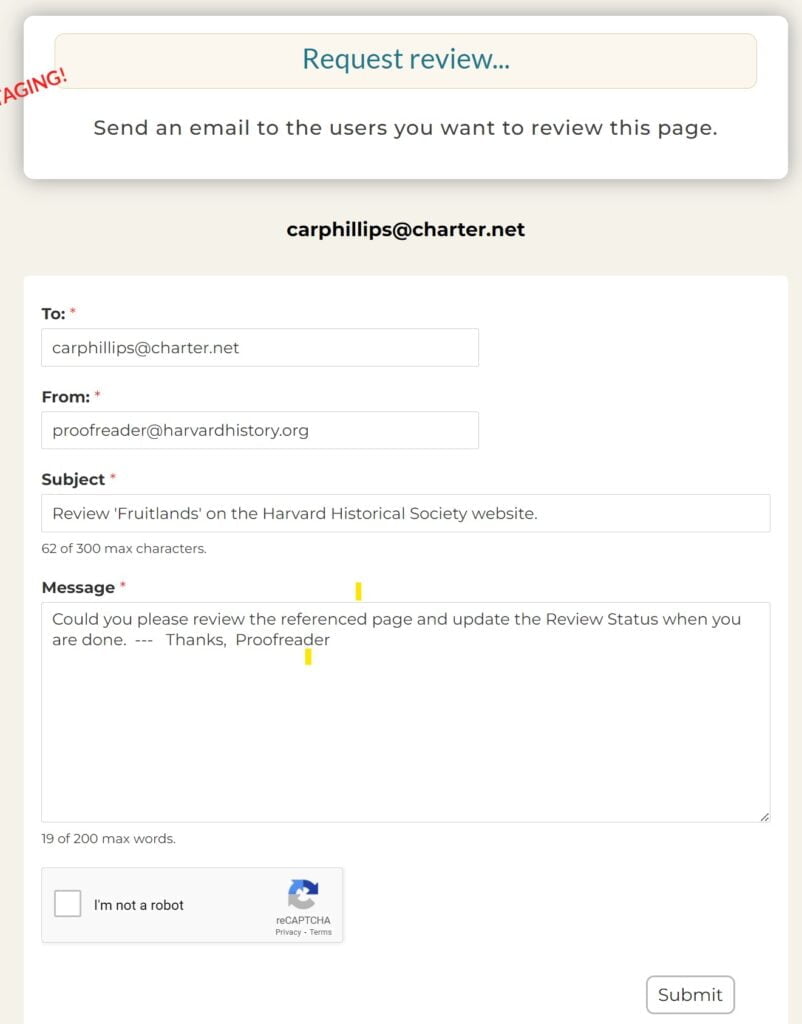Click the "Subject" field label
This screenshot has height=1024, width=802.
point(73,480)
